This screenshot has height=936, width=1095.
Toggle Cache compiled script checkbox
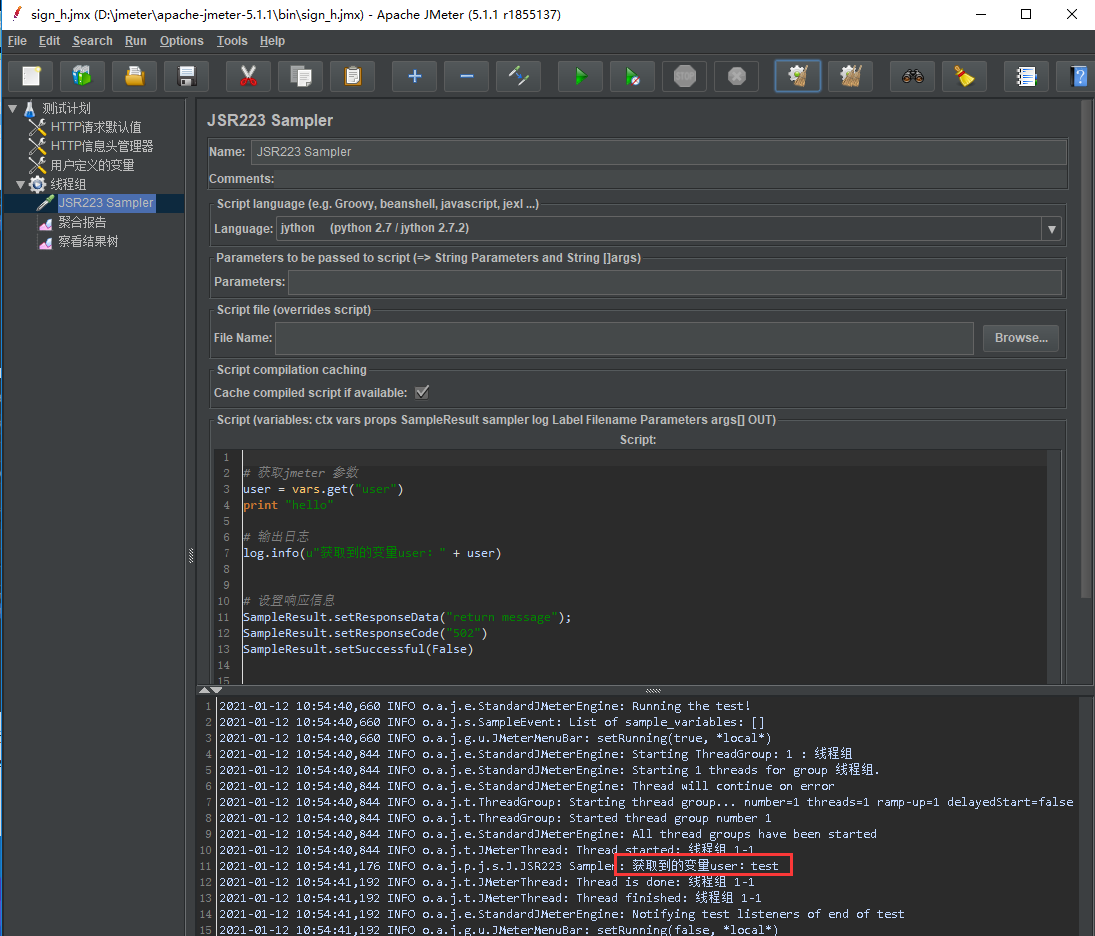pyautogui.click(x=422, y=392)
